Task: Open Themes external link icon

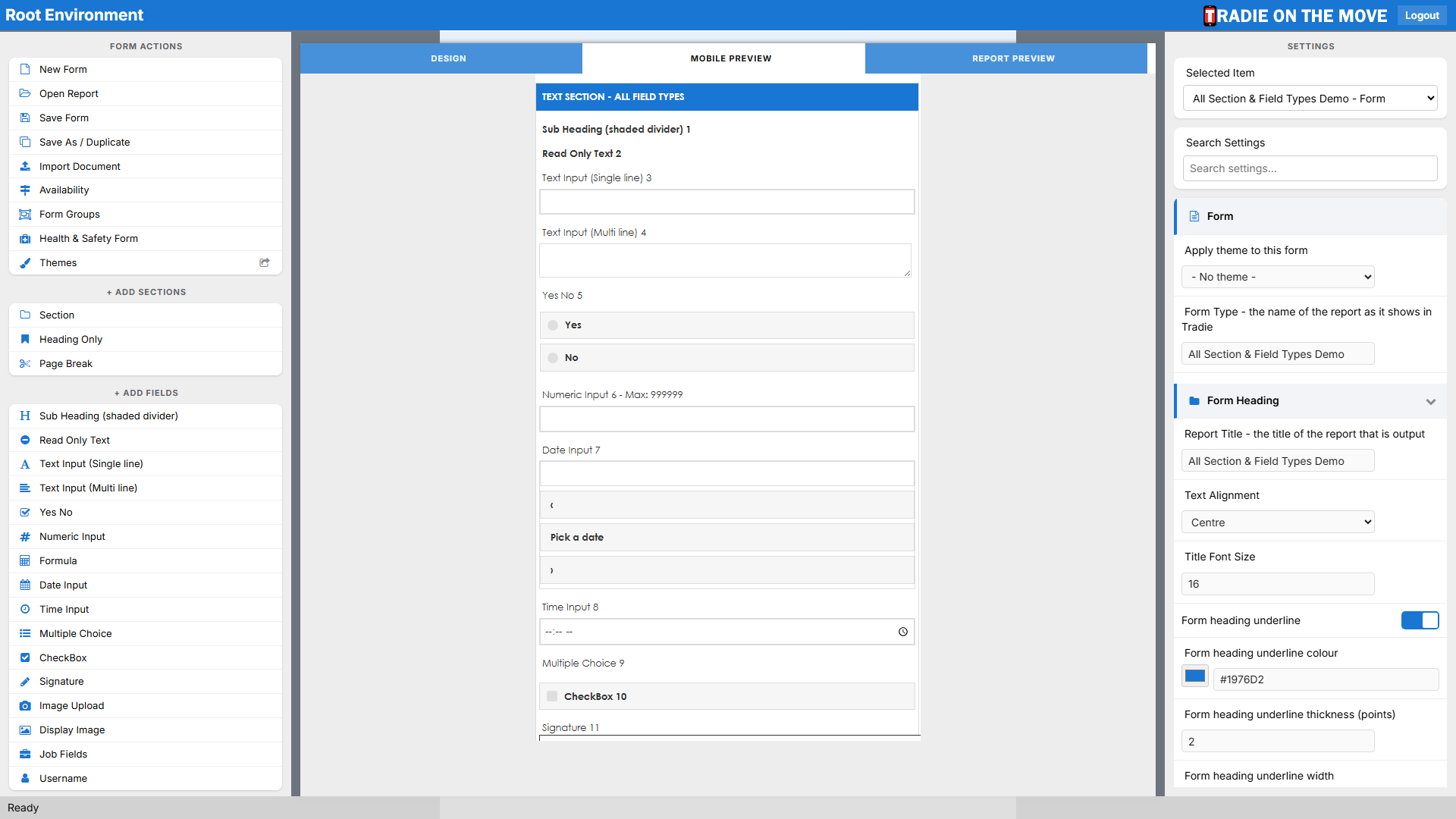Action: point(265,262)
